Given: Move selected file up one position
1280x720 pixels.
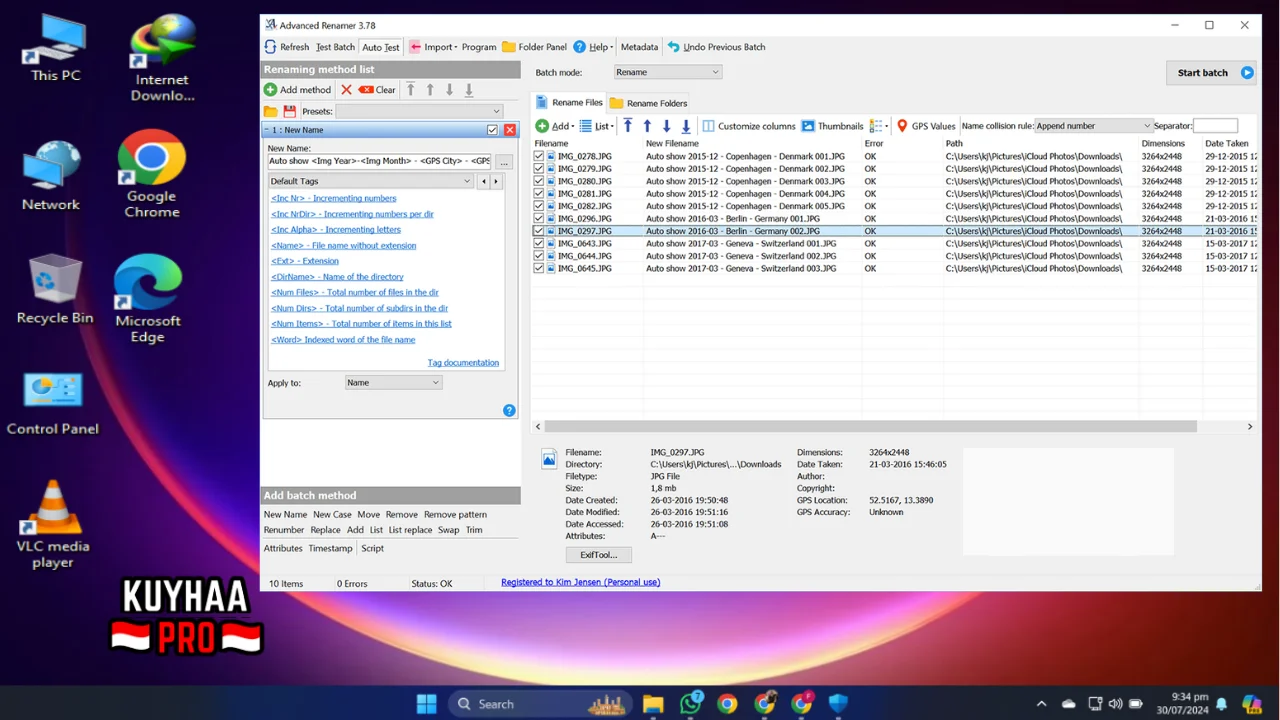Looking at the screenshot, I should click(647, 126).
